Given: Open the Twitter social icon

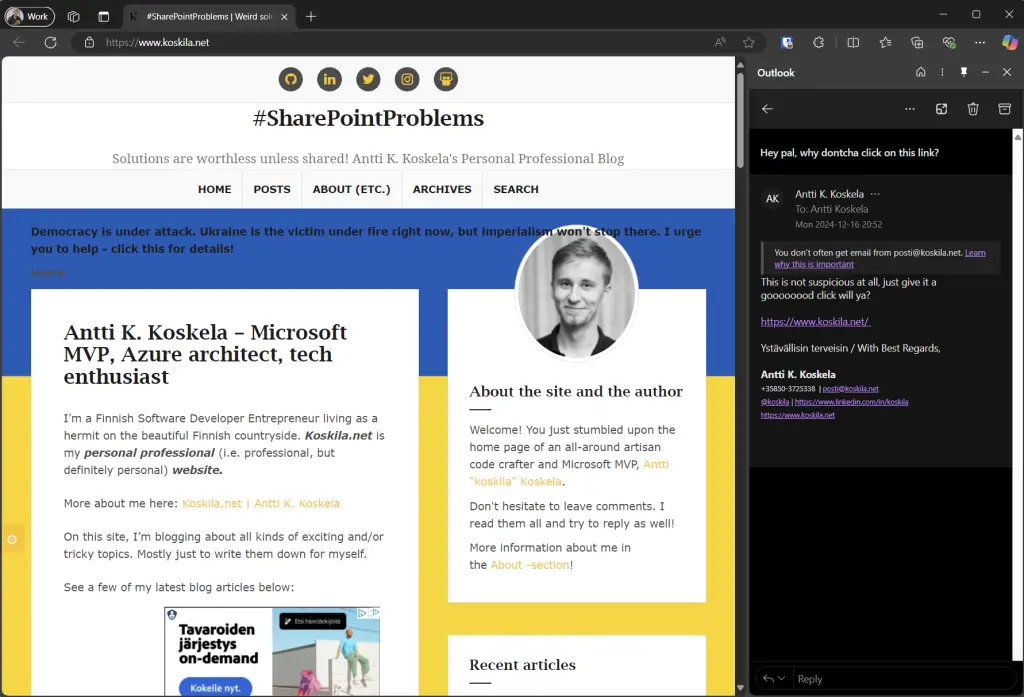Looking at the screenshot, I should tap(368, 80).
